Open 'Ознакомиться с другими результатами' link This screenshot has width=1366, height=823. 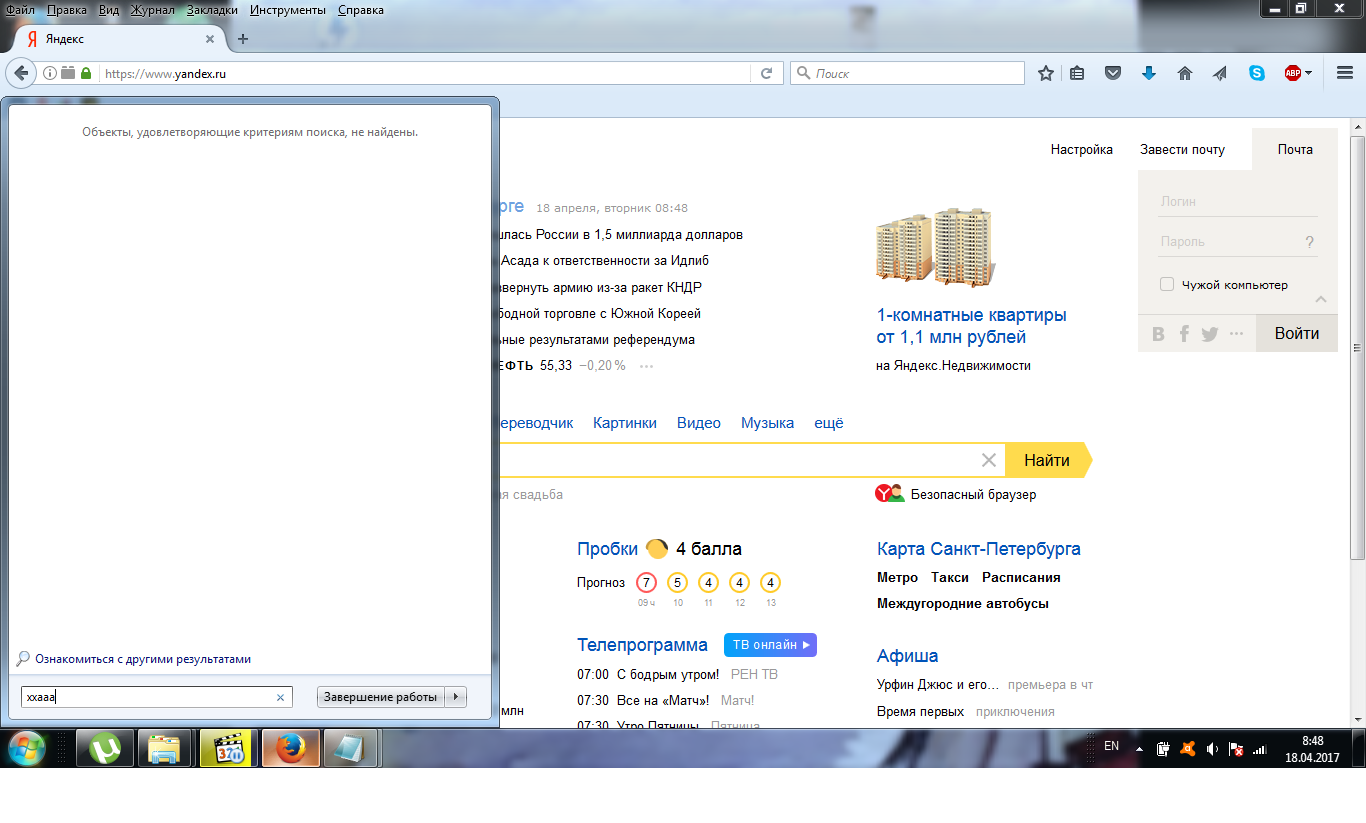point(143,659)
